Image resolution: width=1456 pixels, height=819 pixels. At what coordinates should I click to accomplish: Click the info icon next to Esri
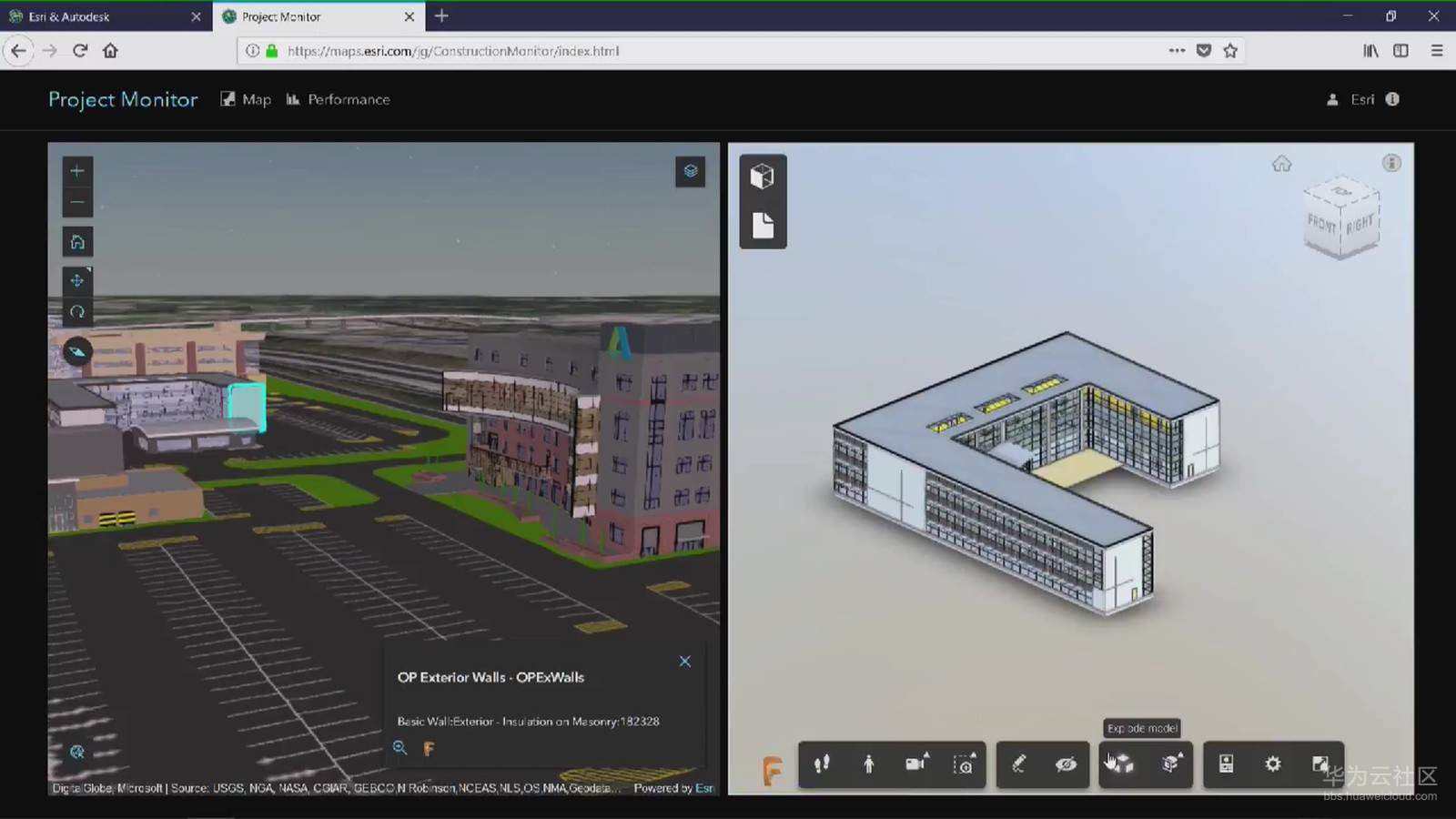pyautogui.click(x=1392, y=99)
